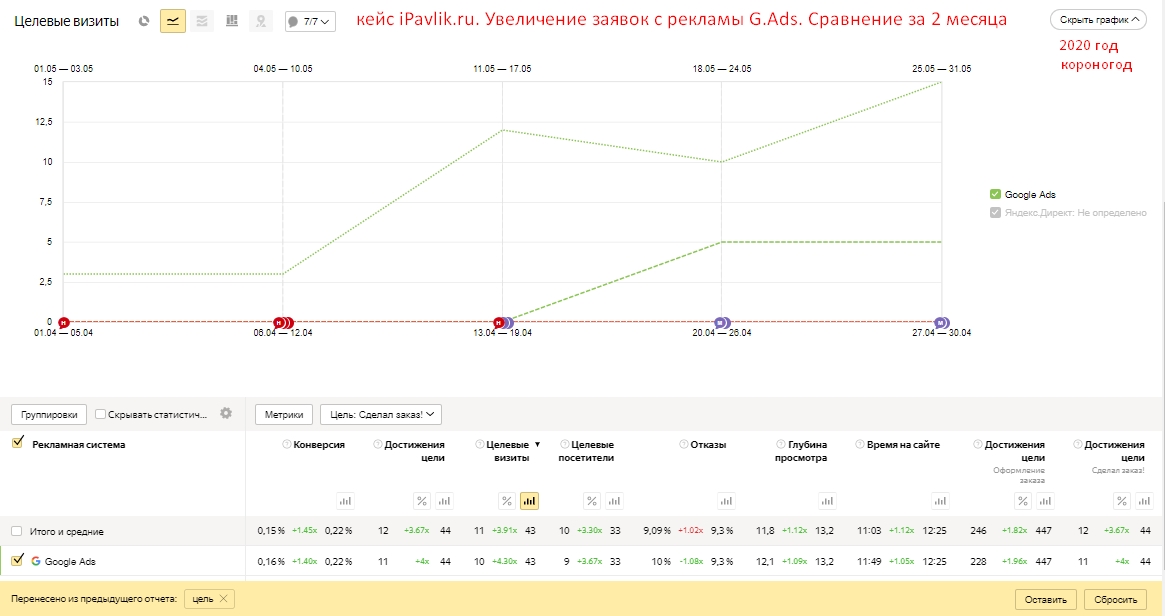1165x616 pixels.
Task: Click the active Целевые визиты graph icon
Action: tap(529, 501)
